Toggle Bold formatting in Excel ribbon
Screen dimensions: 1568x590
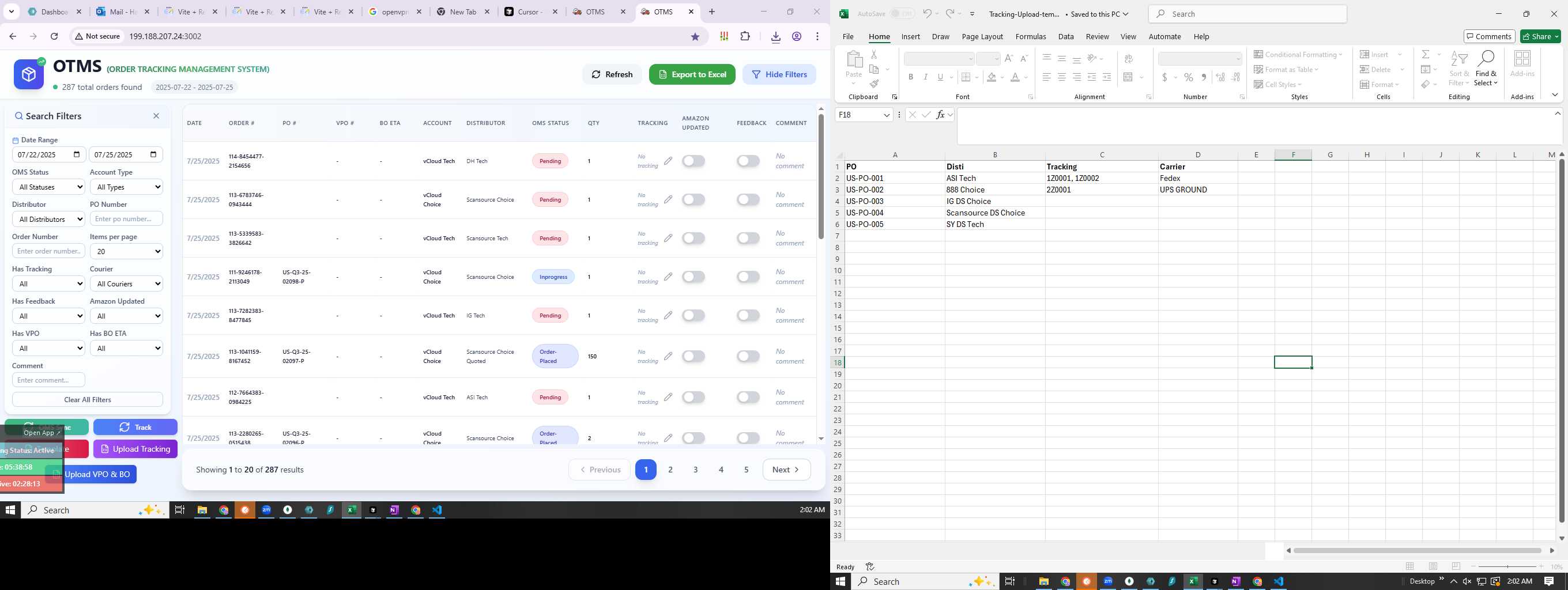pyautogui.click(x=911, y=77)
